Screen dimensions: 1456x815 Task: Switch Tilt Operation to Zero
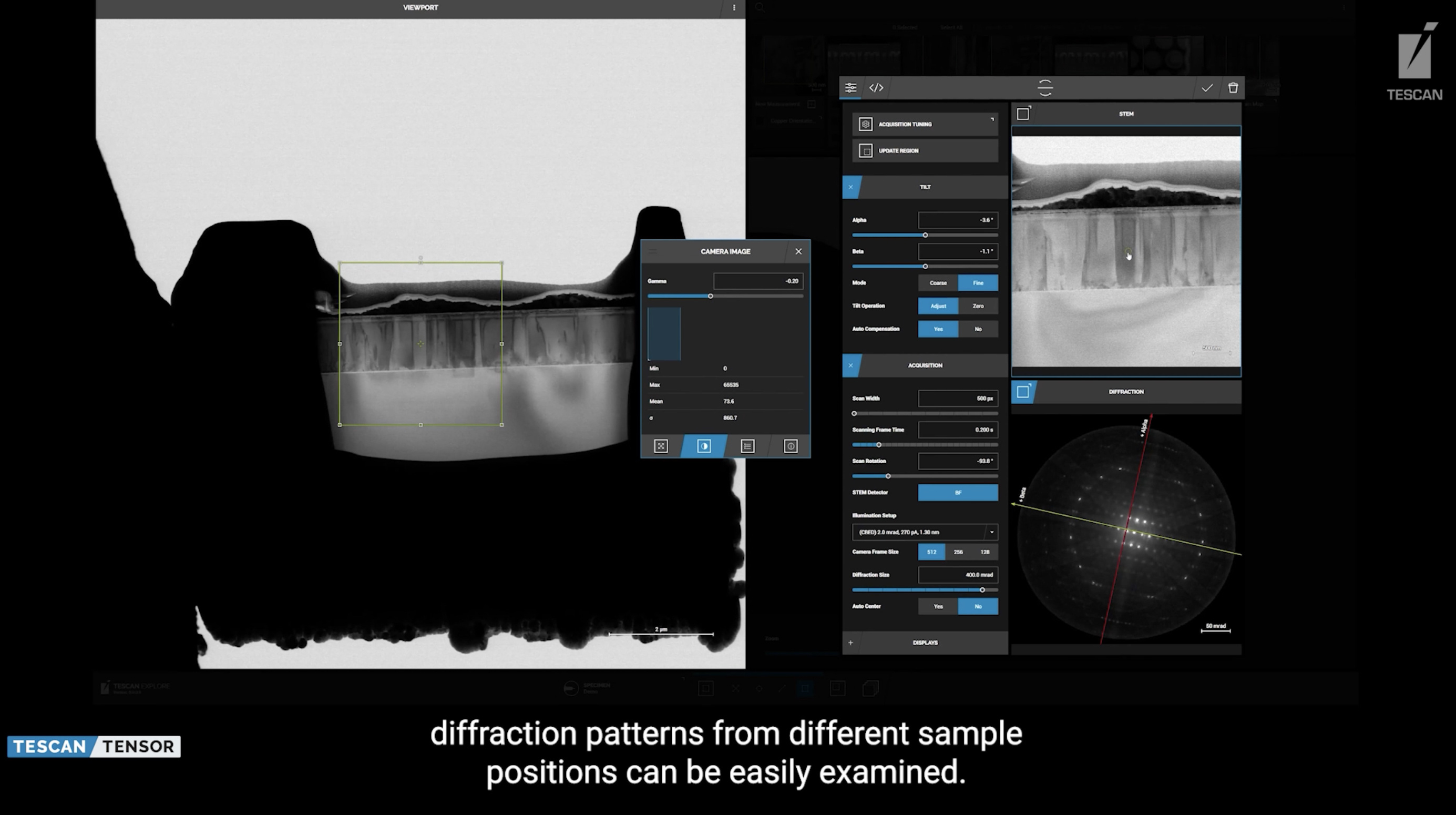pos(978,306)
